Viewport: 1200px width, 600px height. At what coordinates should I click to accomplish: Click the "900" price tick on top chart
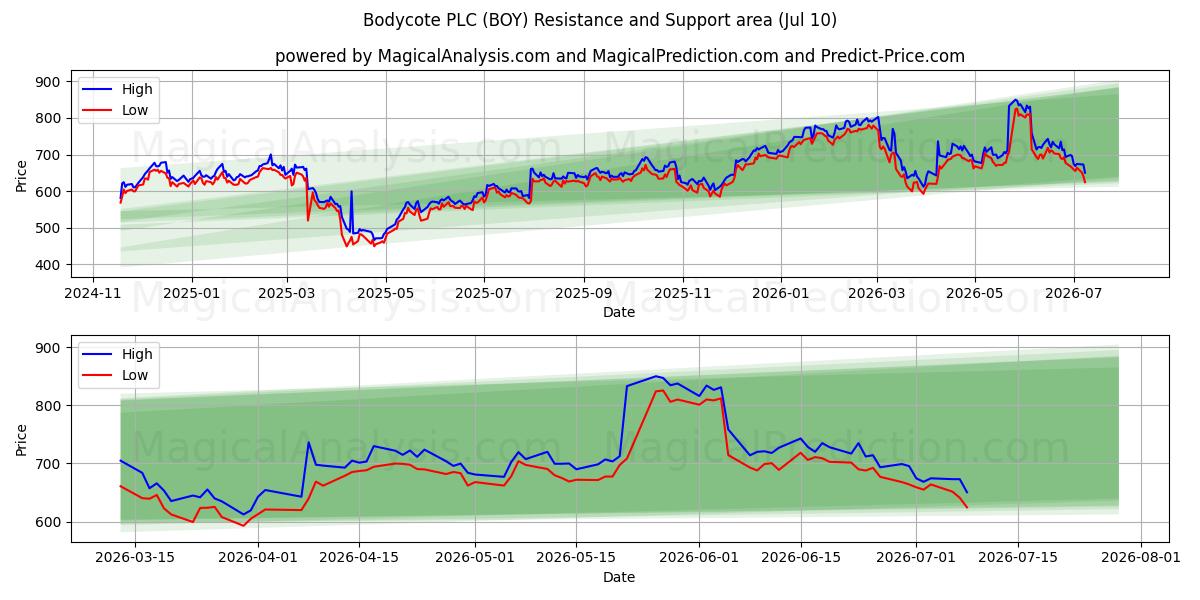point(49,82)
